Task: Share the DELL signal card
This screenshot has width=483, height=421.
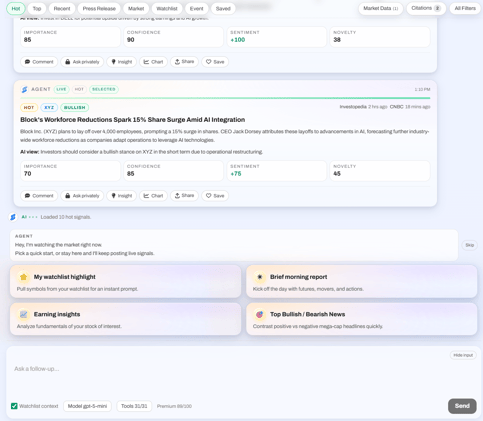Action: point(184,62)
